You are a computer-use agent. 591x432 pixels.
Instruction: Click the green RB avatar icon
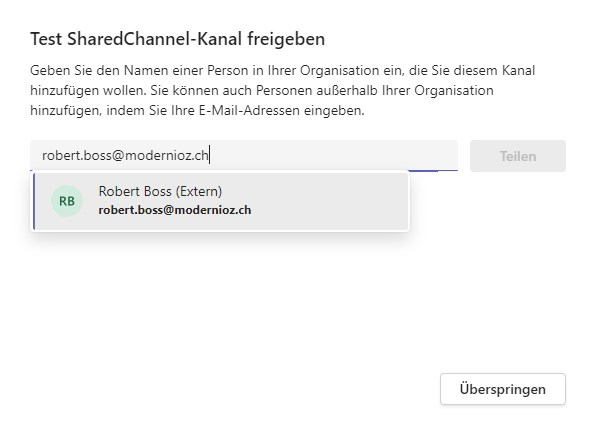(67, 201)
